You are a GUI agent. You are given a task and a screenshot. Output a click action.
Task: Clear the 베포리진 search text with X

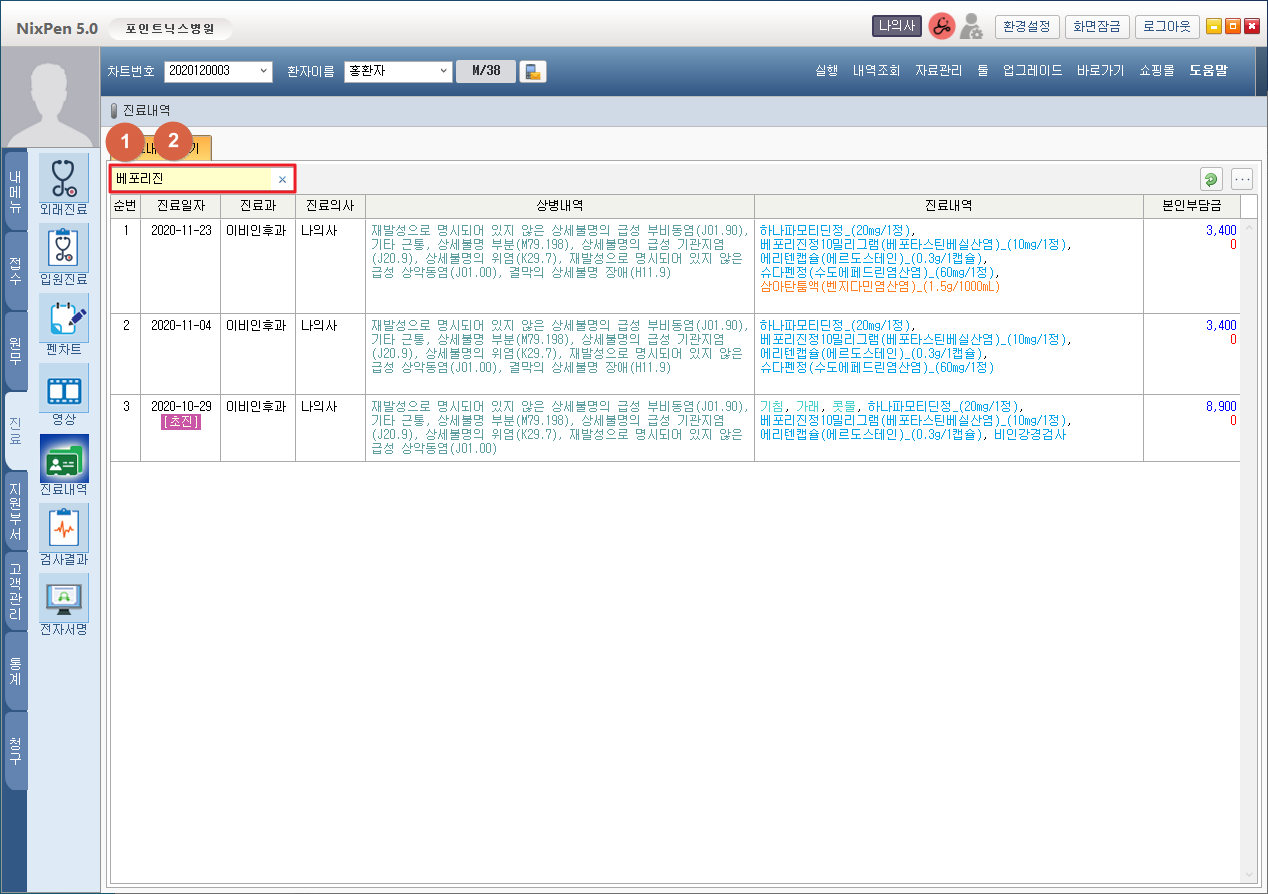[282, 179]
